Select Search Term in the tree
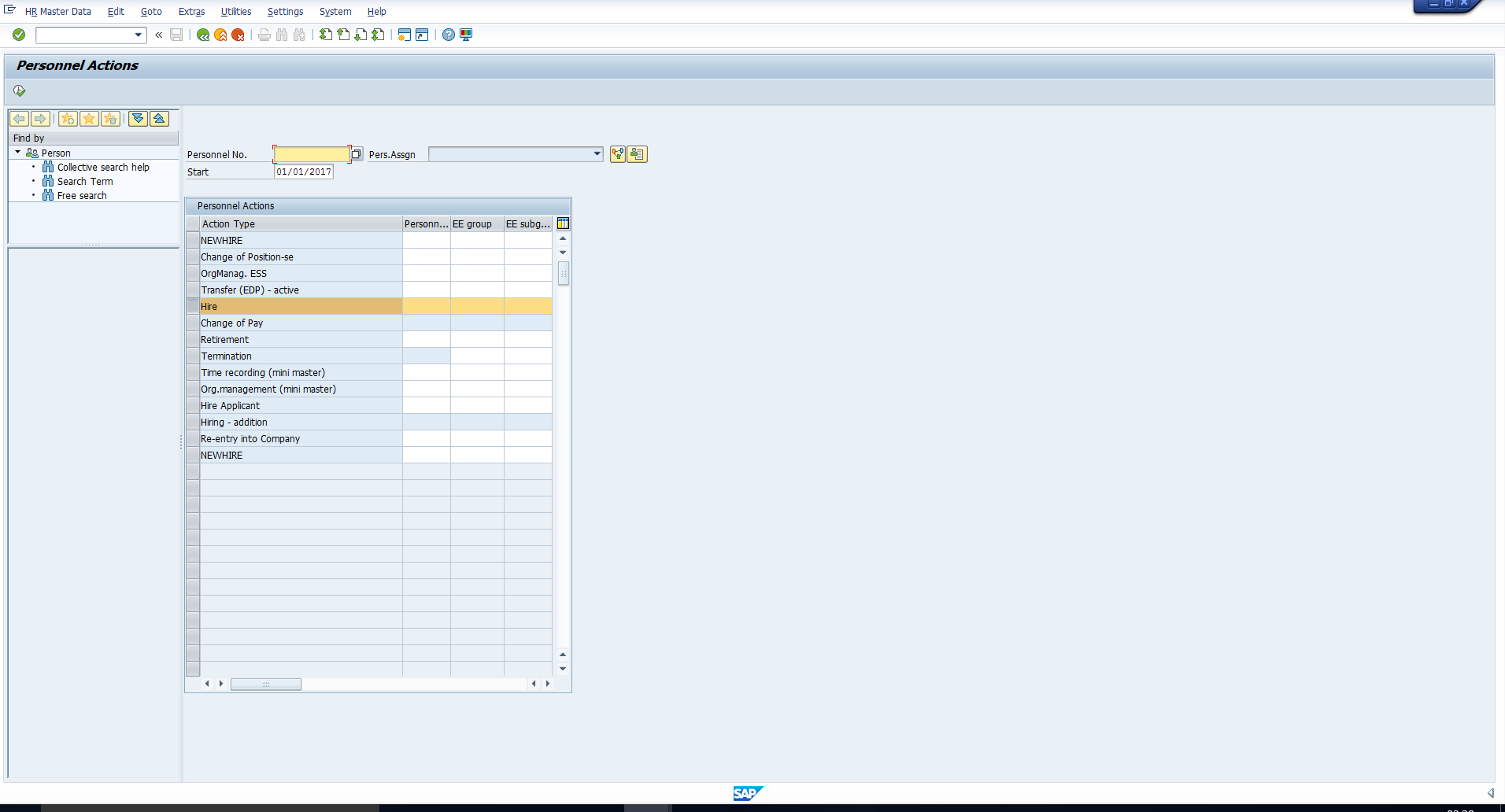The width and height of the screenshot is (1505, 812). [85, 182]
